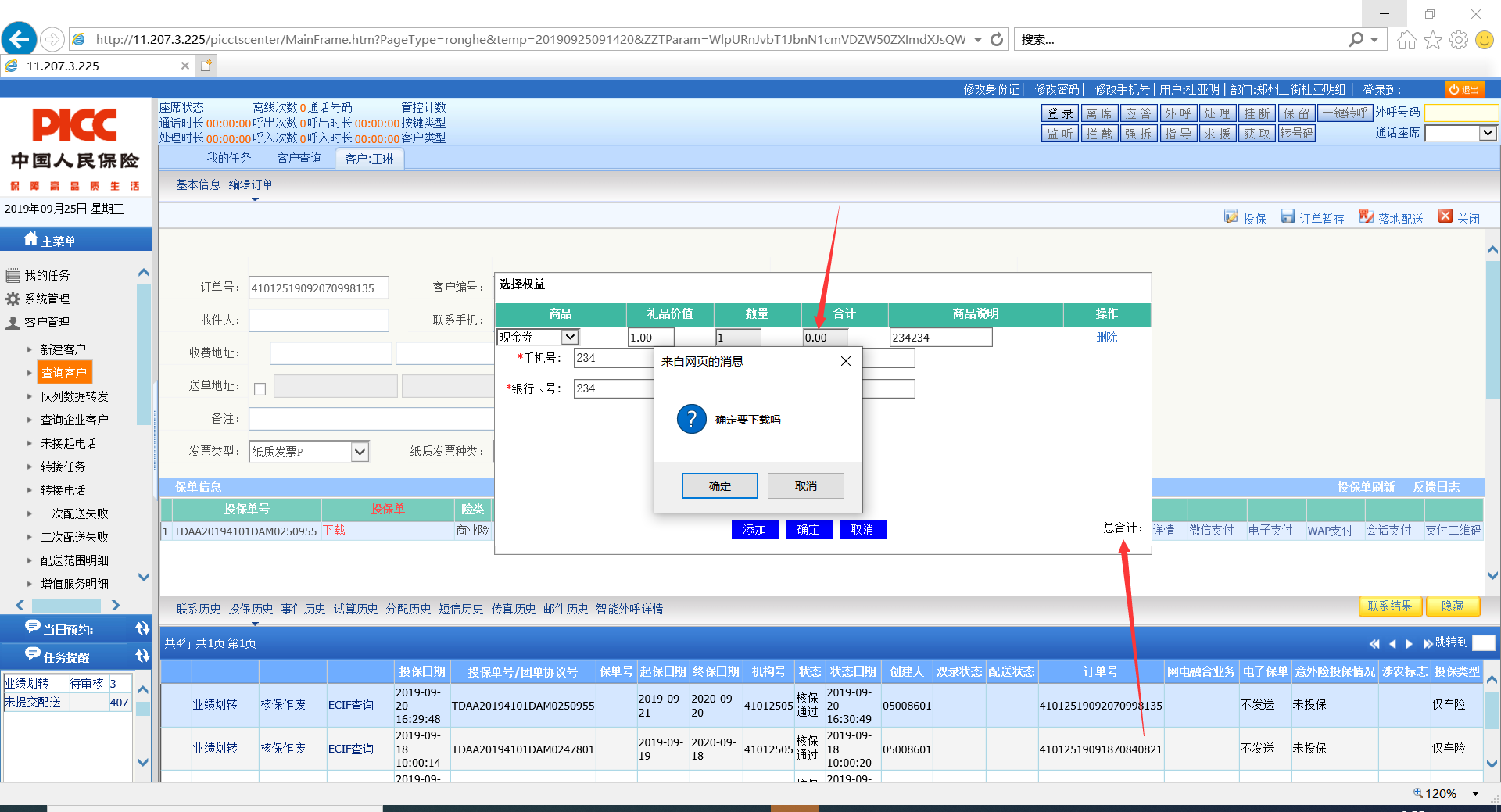1501x812 pixels.
Task: Open browser settings gear icon
Action: pyautogui.click(x=1458, y=40)
